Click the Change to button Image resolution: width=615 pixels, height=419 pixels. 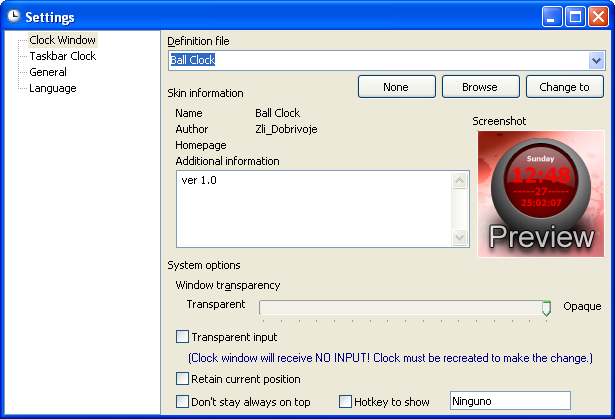coord(564,87)
